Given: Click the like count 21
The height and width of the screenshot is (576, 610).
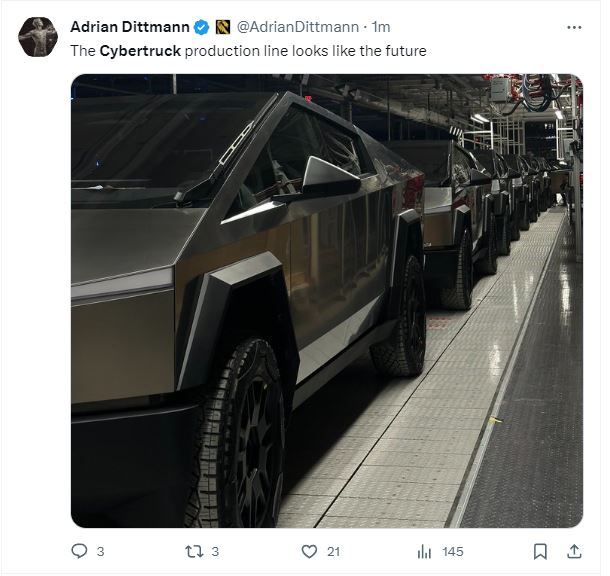Looking at the screenshot, I should [334, 551].
